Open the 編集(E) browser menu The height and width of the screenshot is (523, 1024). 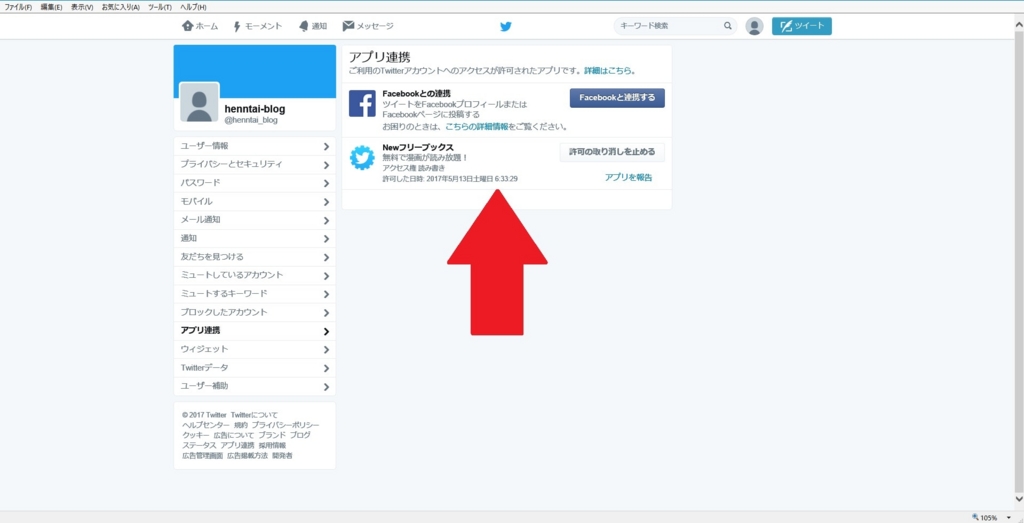[x=51, y=7]
